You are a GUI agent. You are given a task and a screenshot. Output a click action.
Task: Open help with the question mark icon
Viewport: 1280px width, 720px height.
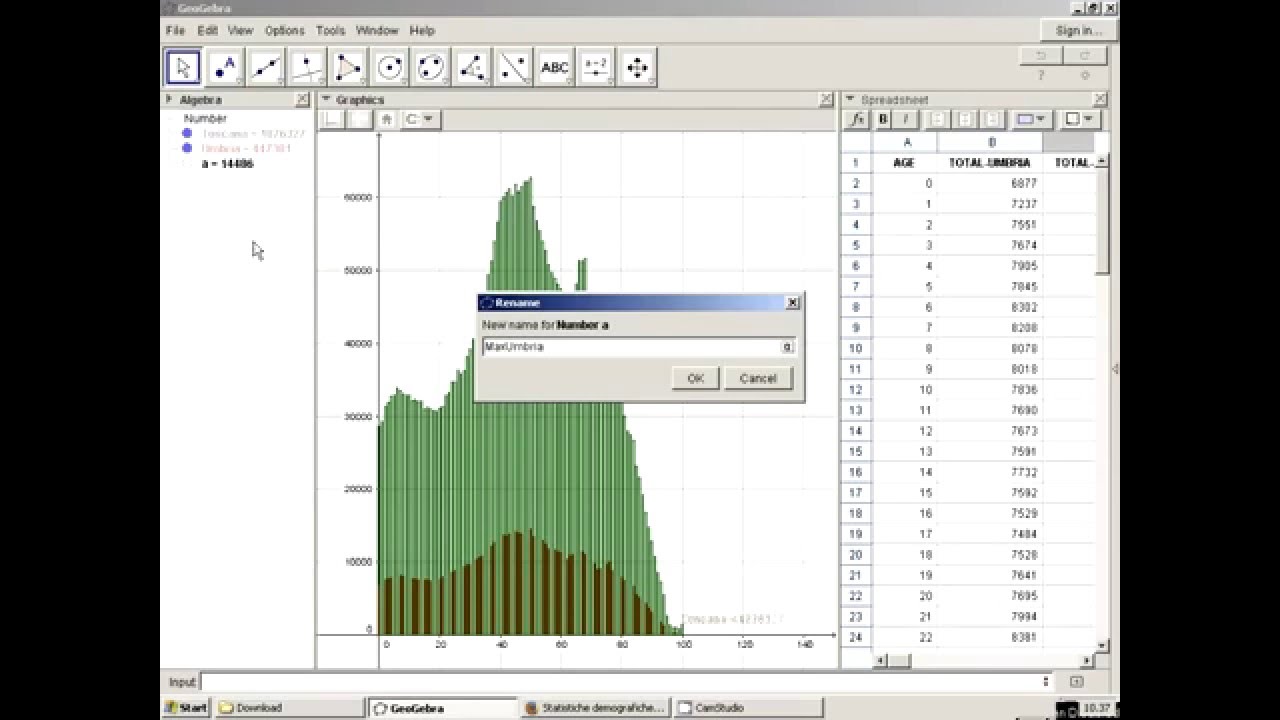click(1041, 76)
